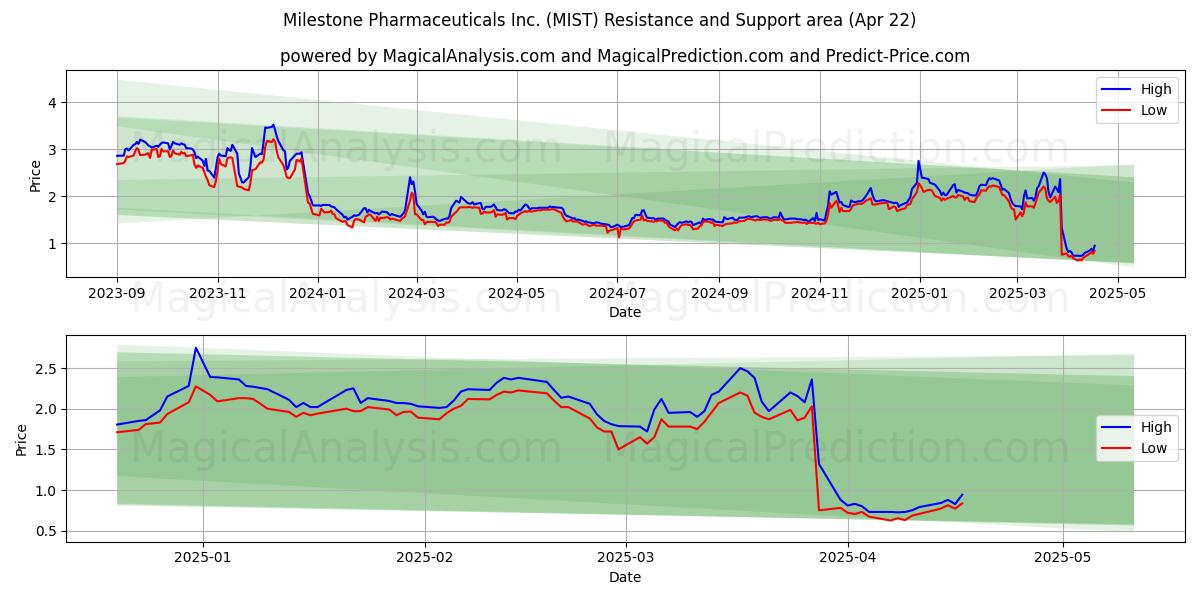This screenshot has width=1200, height=600.
Task: Click the 'Date' x-axis label of top chart
Action: point(625,313)
